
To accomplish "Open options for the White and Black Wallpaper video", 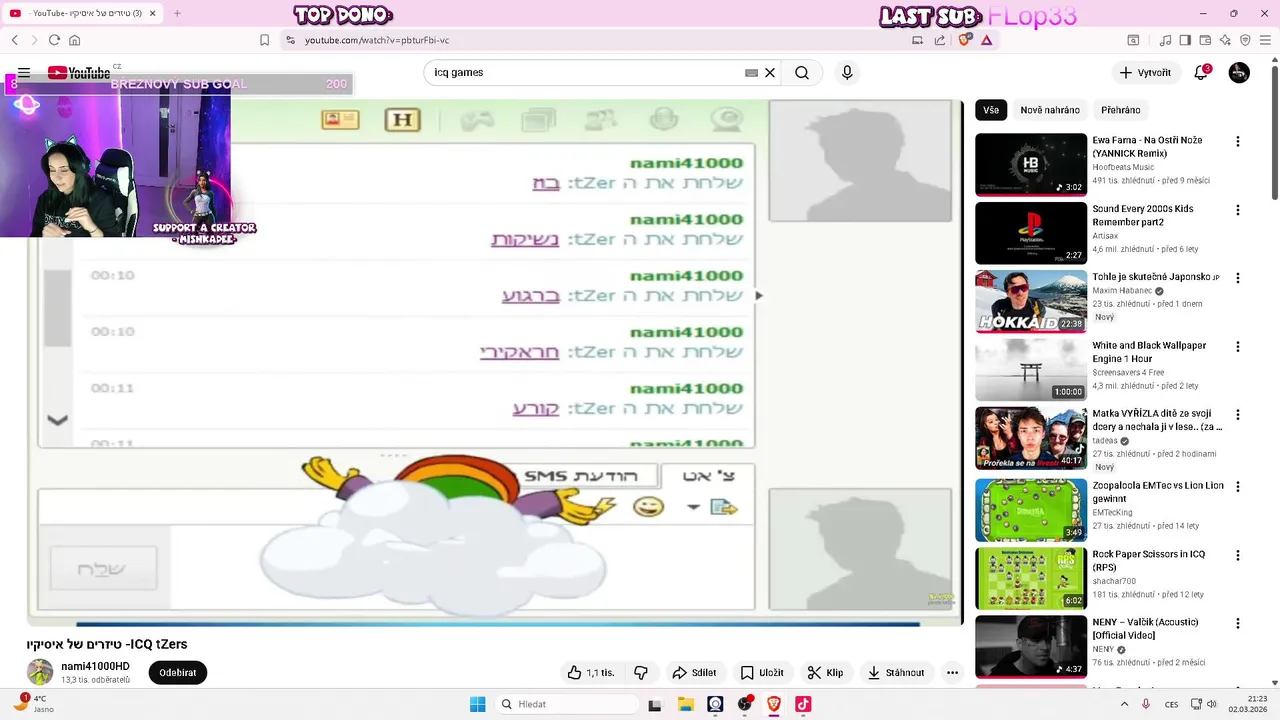I will (x=1238, y=347).
